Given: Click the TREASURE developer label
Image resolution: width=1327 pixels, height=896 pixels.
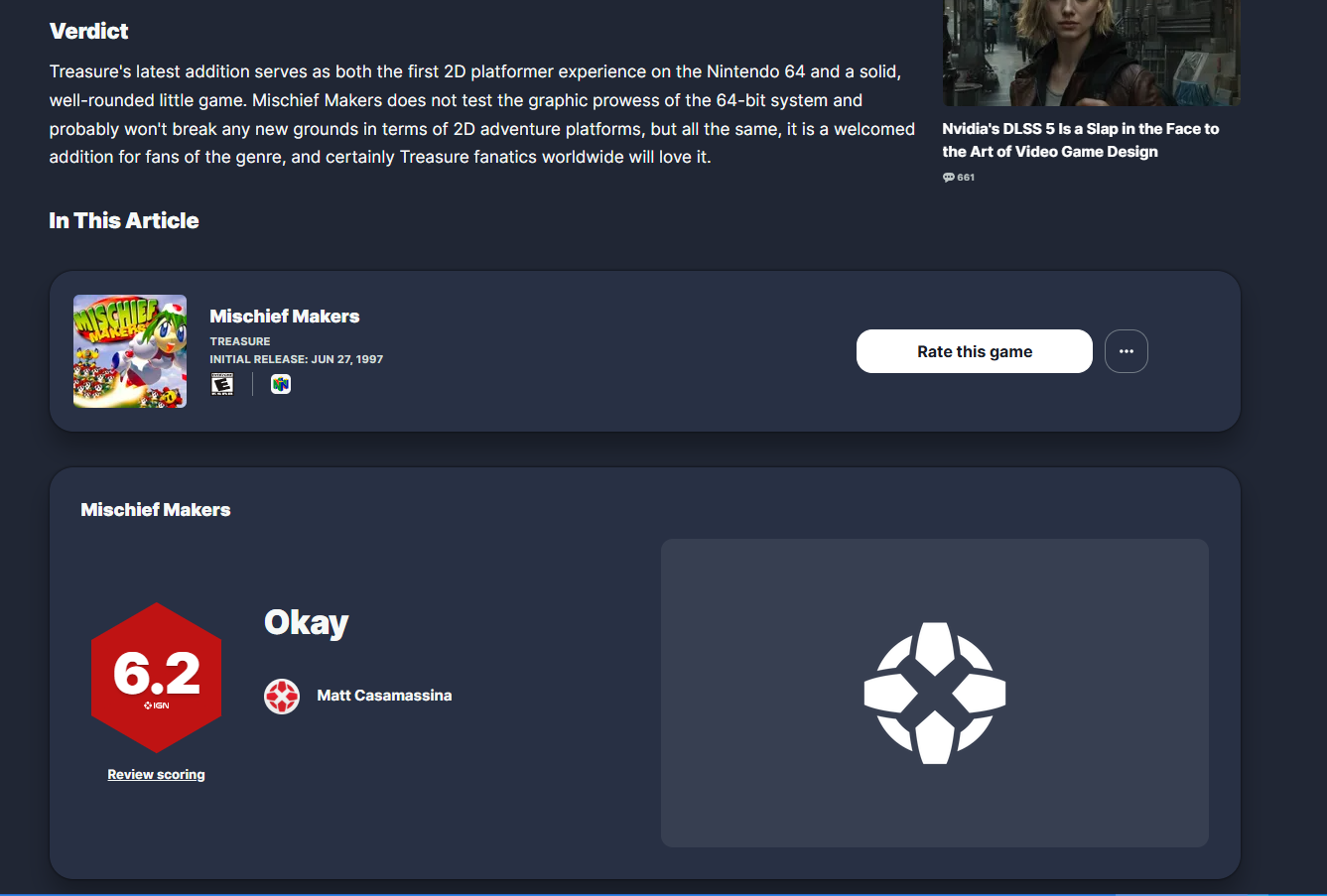Looking at the screenshot, I should tap(240, 341).
